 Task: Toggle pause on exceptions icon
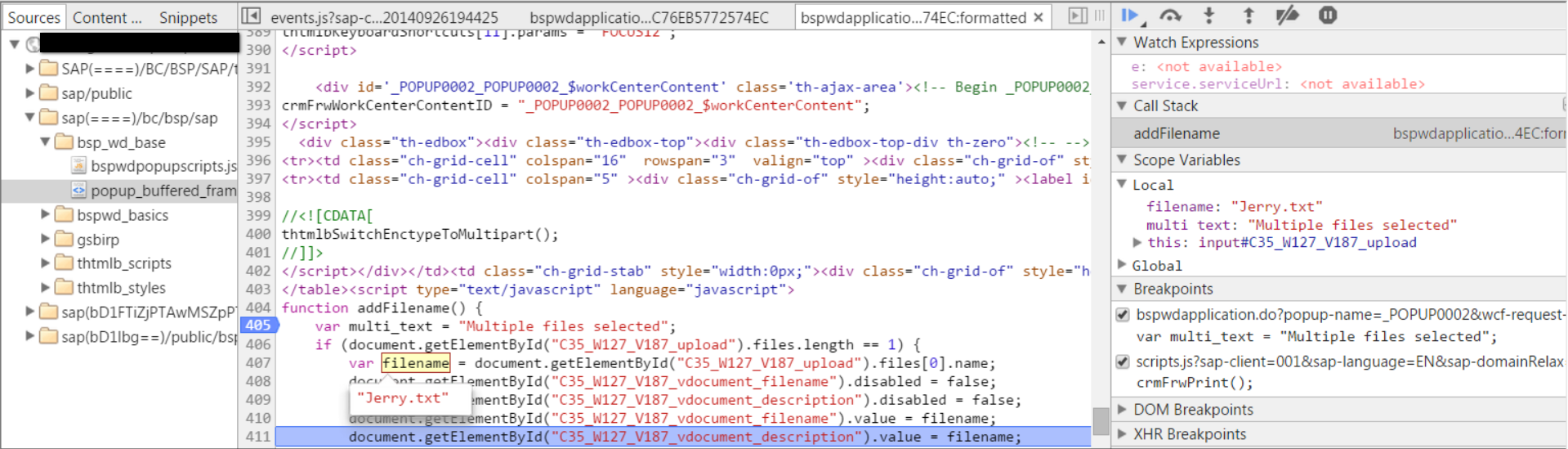click(1328, 16)
